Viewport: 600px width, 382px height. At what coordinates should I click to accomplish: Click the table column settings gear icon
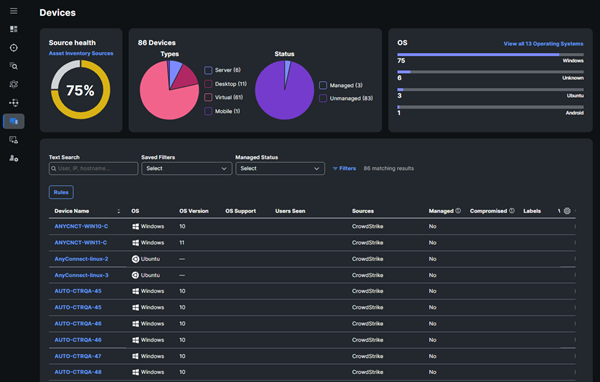pyautogui.click(x=567, y=211)
